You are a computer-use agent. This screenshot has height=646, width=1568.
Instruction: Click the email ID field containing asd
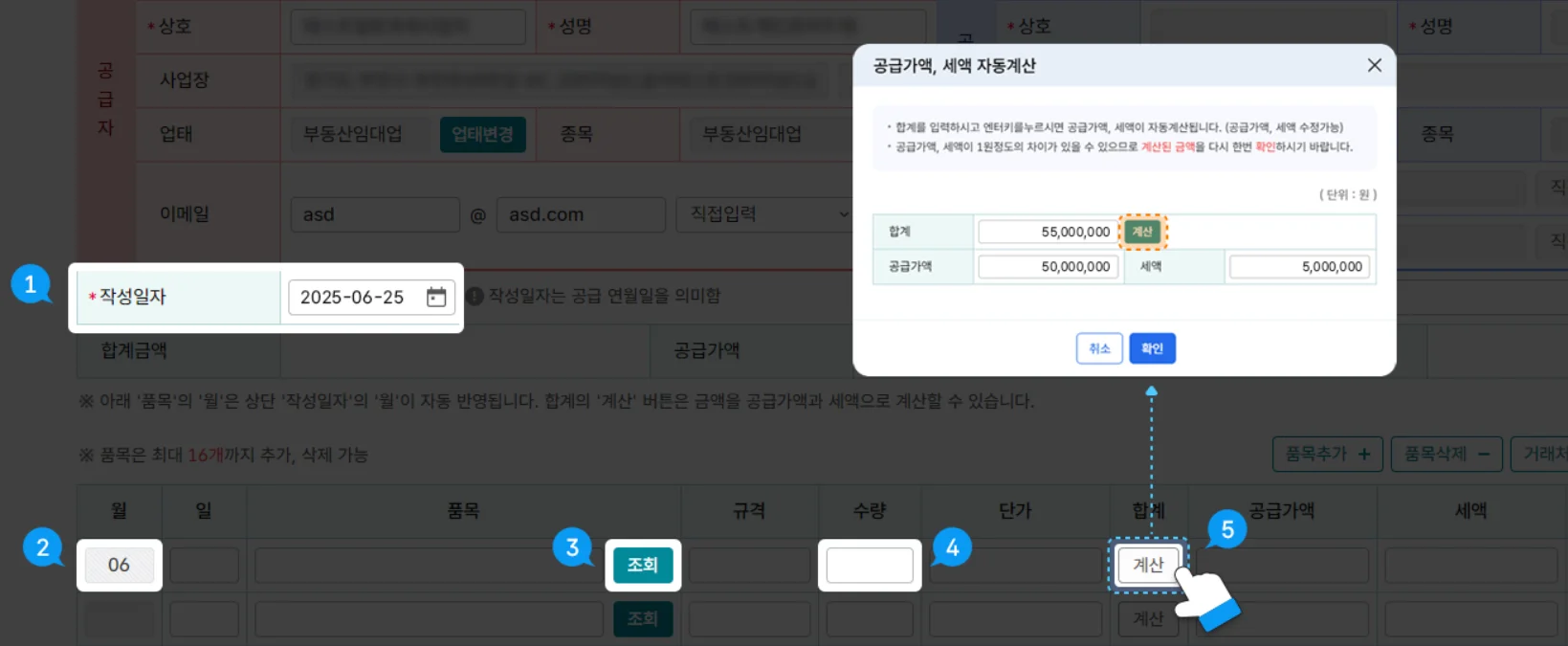(374, 214)
